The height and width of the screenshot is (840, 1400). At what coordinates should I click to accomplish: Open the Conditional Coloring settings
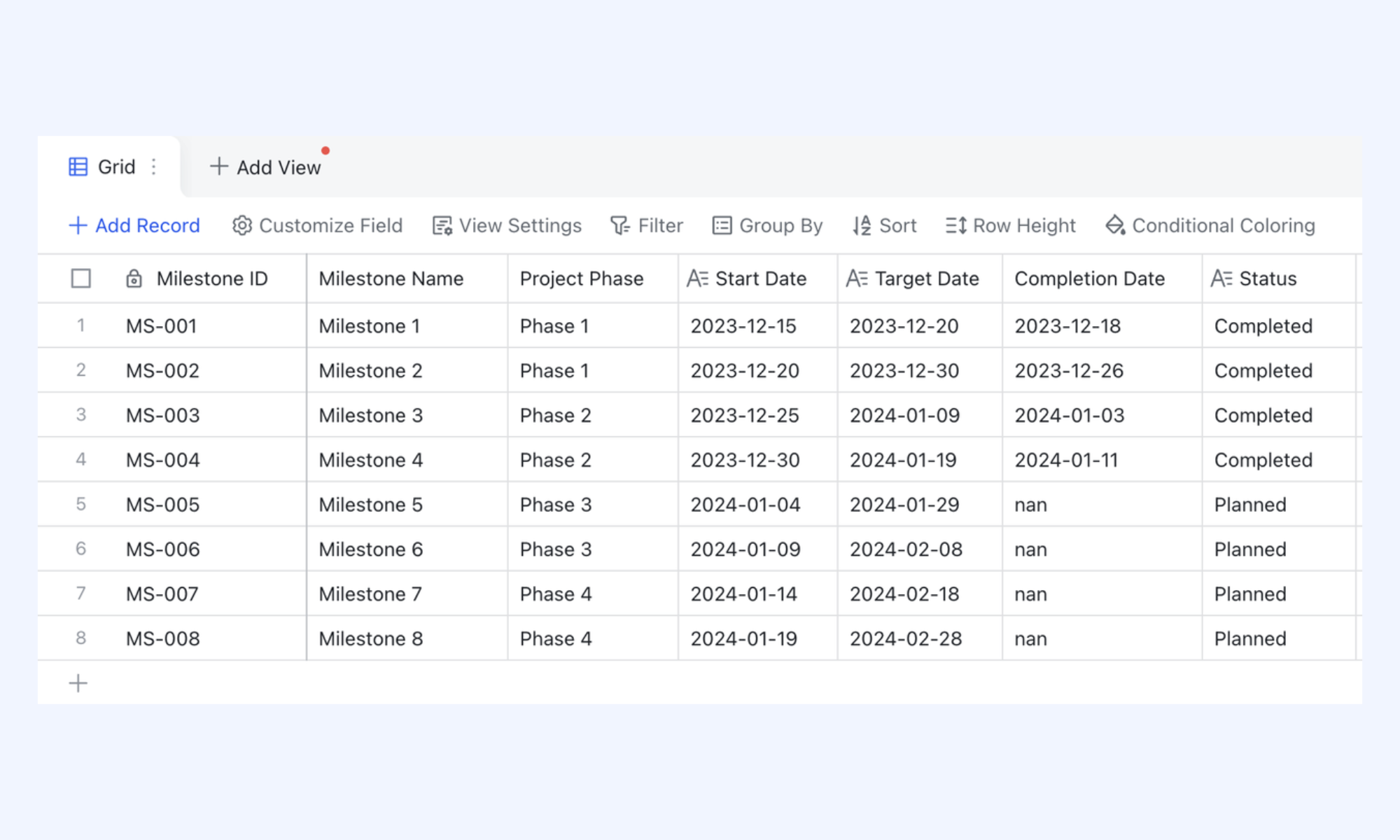pos(1210,225)
